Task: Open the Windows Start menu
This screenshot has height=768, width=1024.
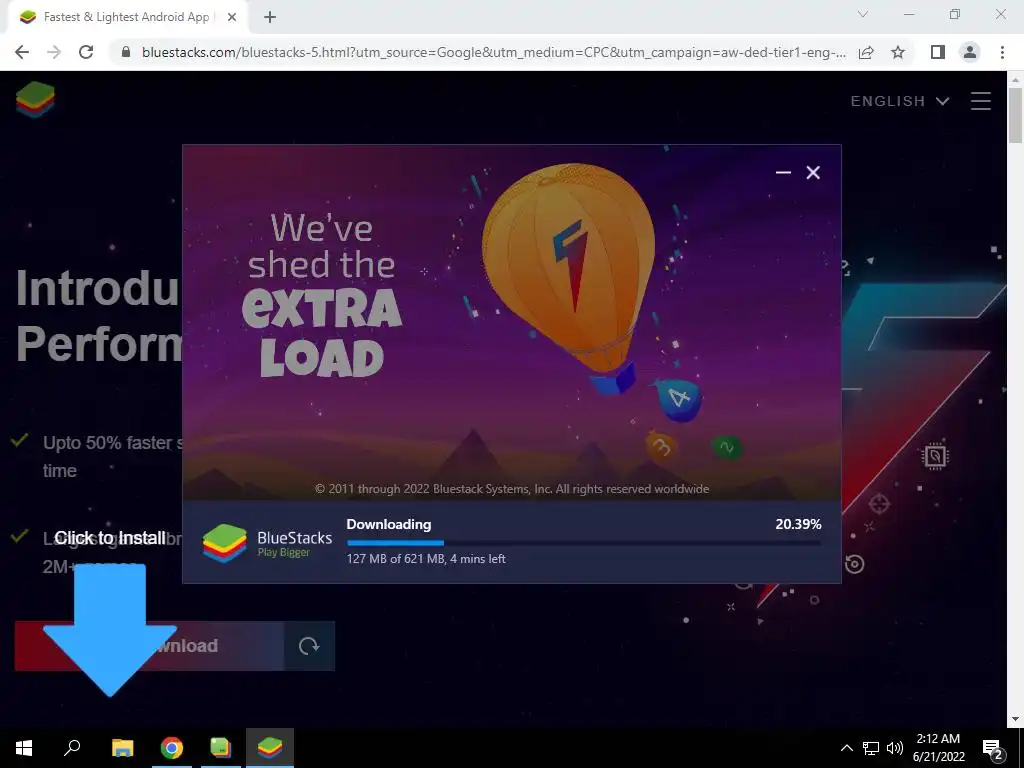Action: tap(24, 748)
